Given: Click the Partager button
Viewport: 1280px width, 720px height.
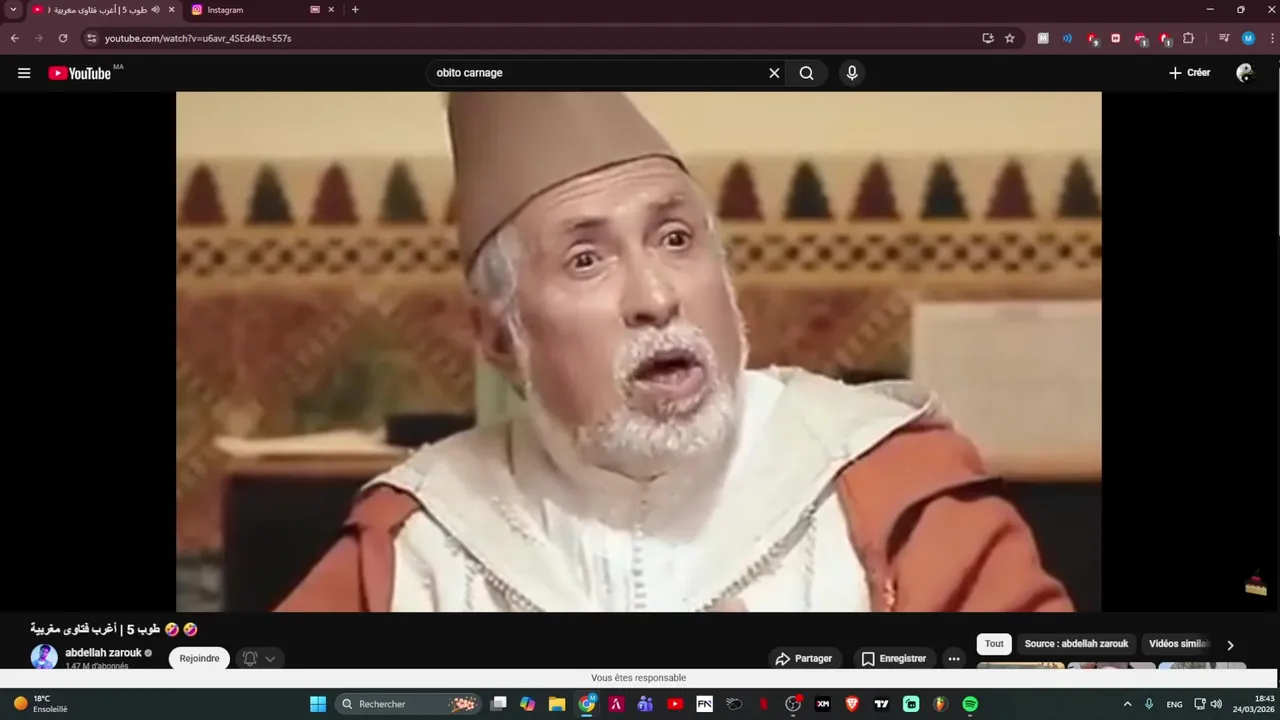Looking at the screenshot, I should 805,659.
